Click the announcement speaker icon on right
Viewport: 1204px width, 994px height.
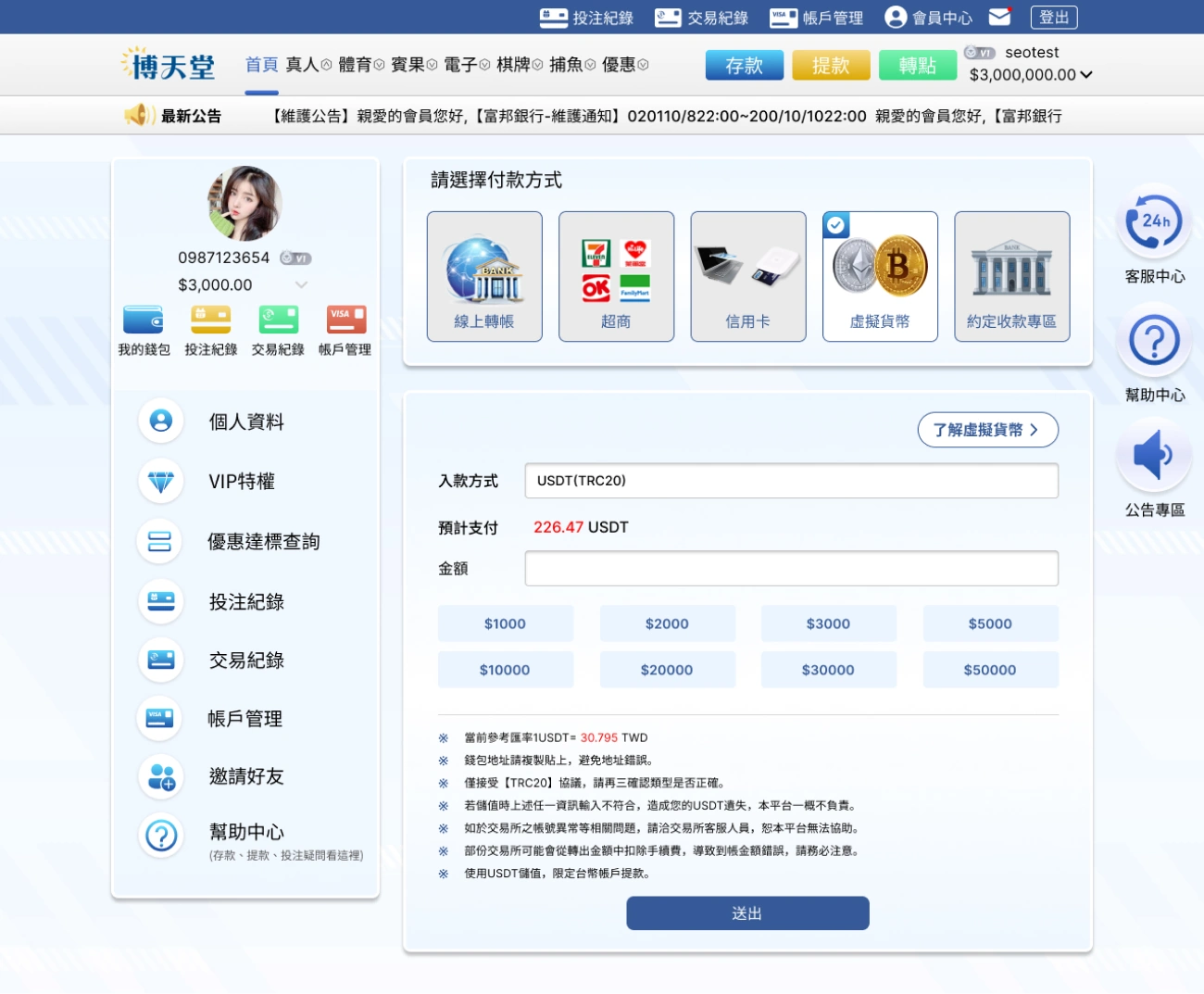point(1153,455)
